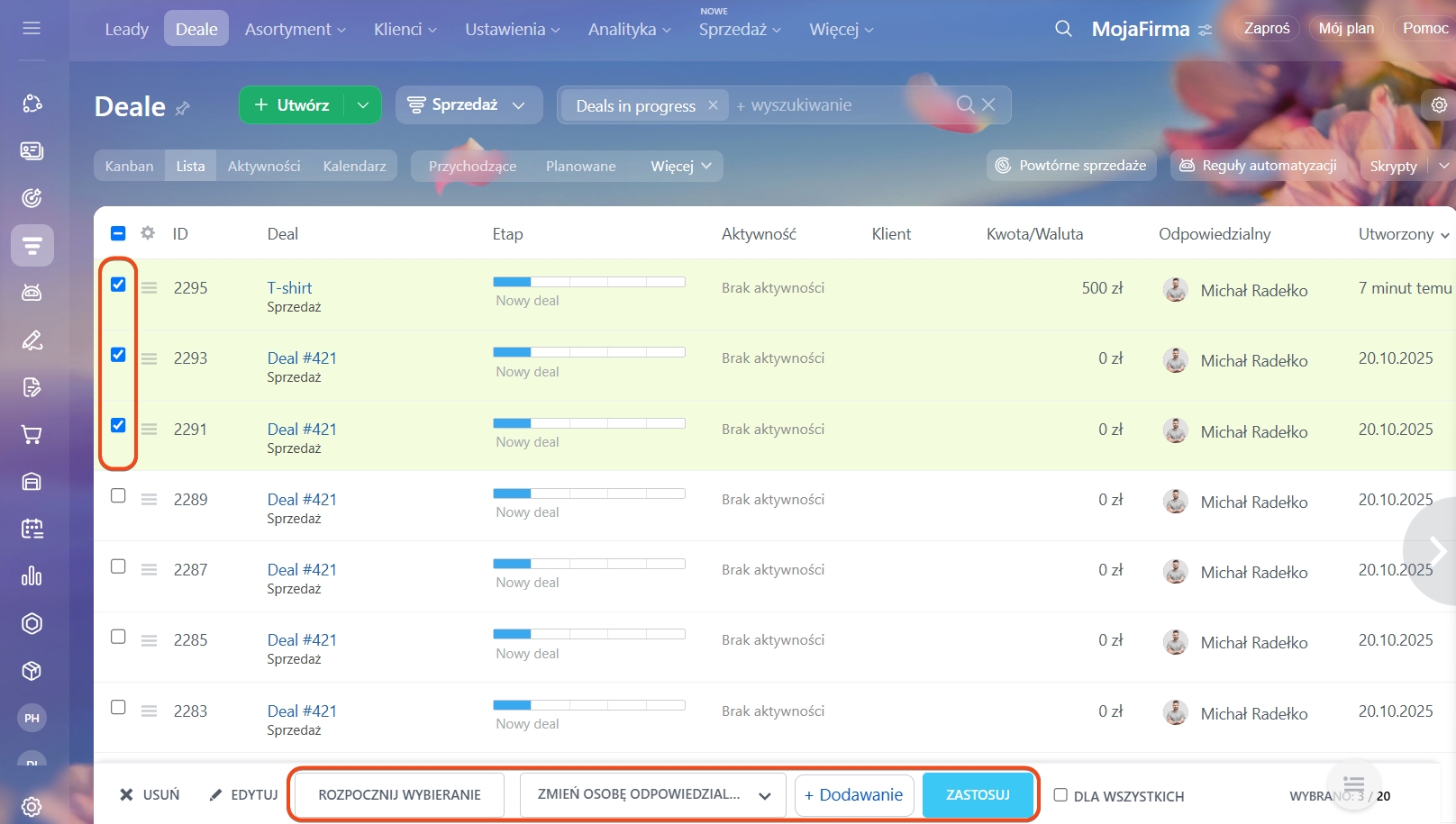The height and width of the screenshot is (824, 1456).
Task: Open the hamburger menu in the sidebar
Action: 32,28
